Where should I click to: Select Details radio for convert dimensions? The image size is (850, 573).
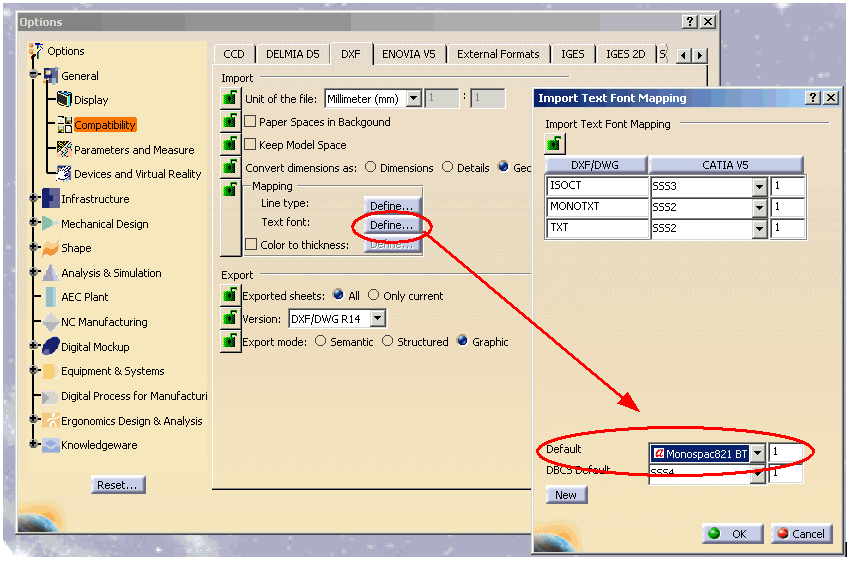coord(447,167)
